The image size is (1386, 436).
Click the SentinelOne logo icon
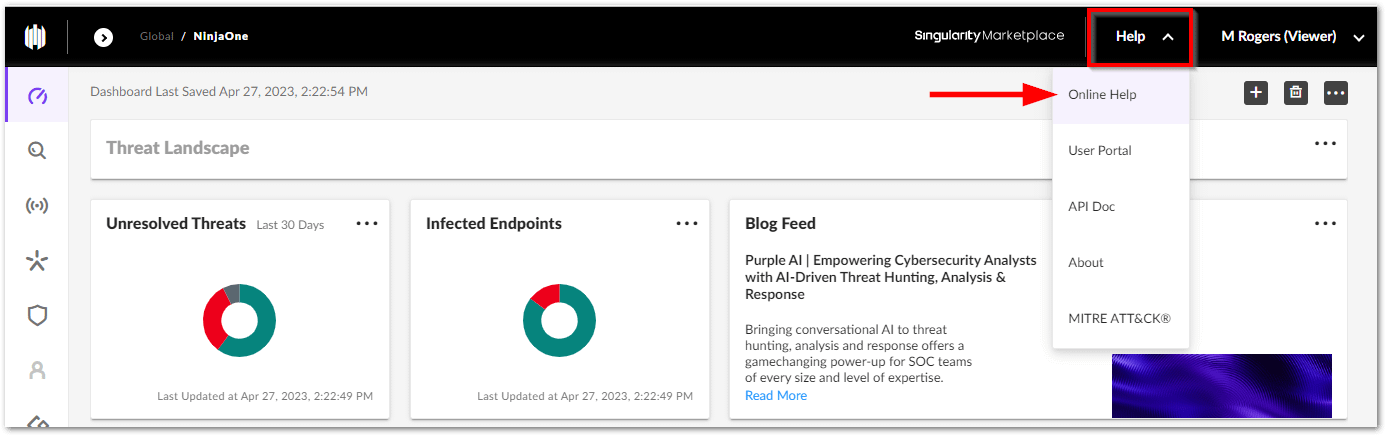coord(35,37)
